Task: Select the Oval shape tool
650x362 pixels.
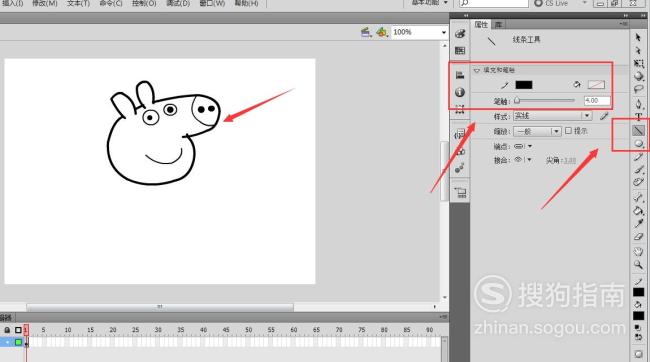Action: 638,143
